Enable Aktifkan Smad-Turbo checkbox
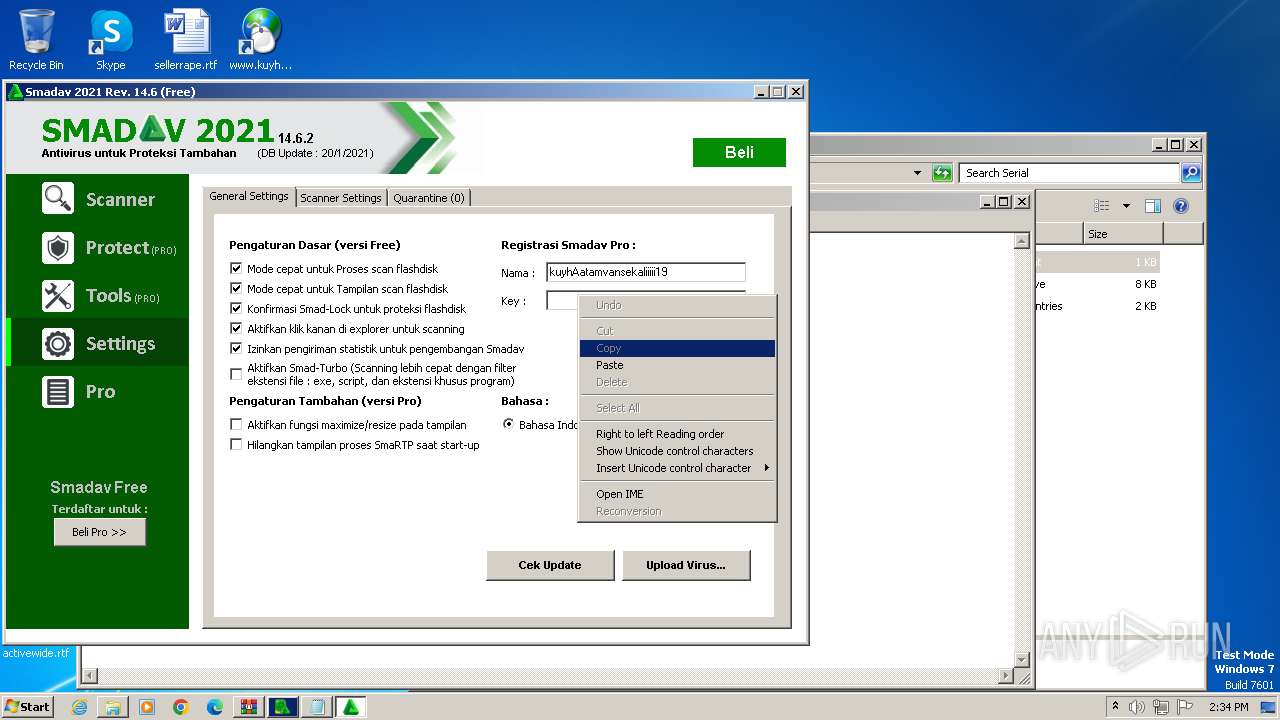1280x720 pixels. [236, 374]
